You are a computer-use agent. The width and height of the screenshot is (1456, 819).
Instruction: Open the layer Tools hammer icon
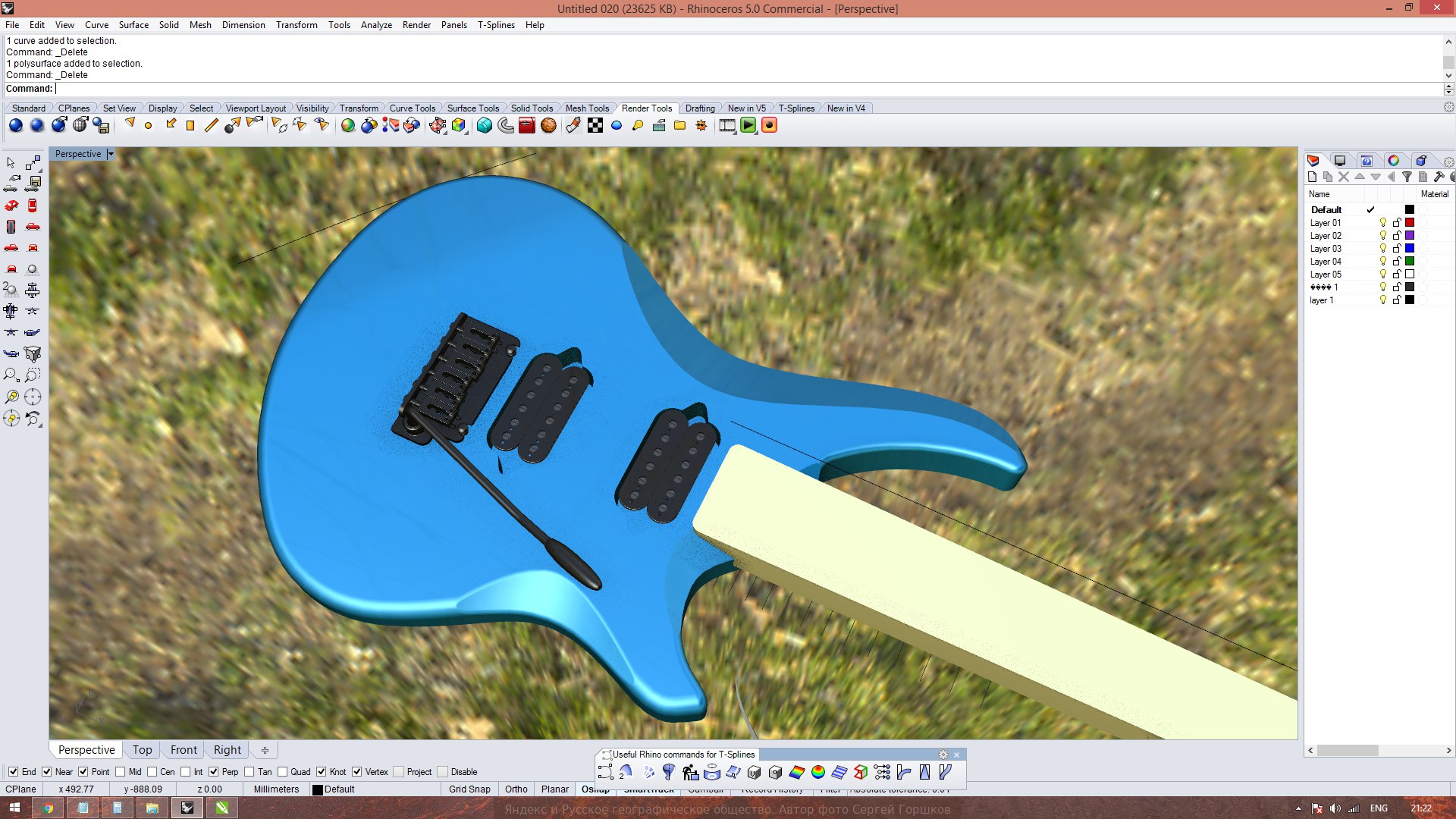point(1439,177)
